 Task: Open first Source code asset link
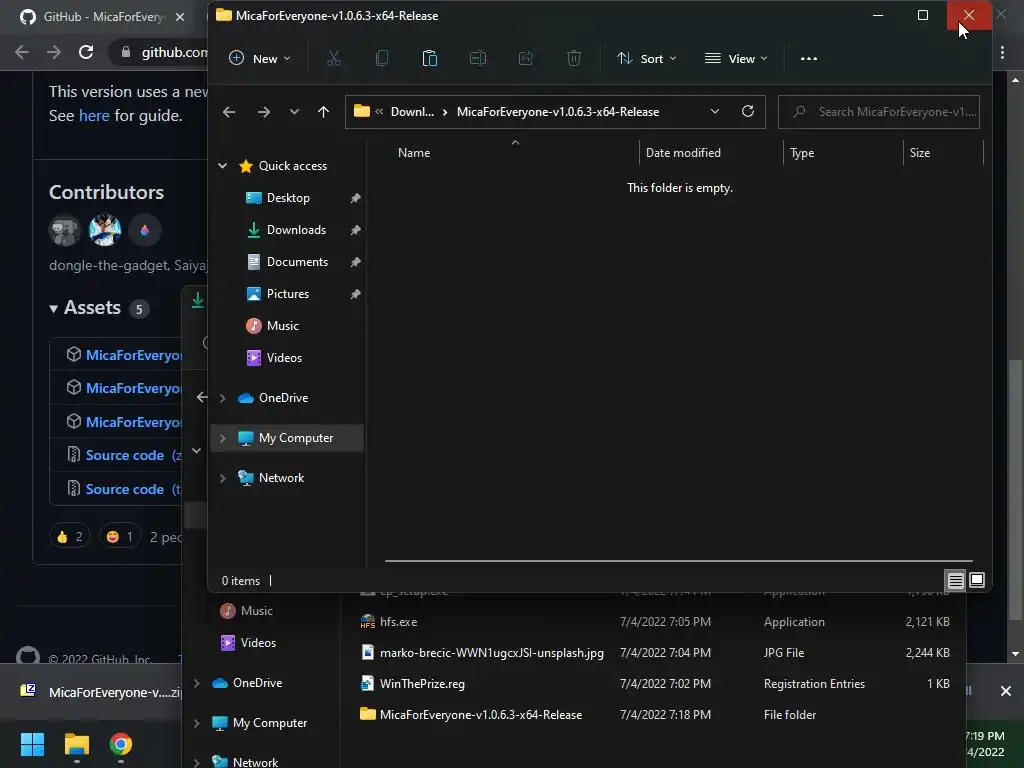click(125, 455)
